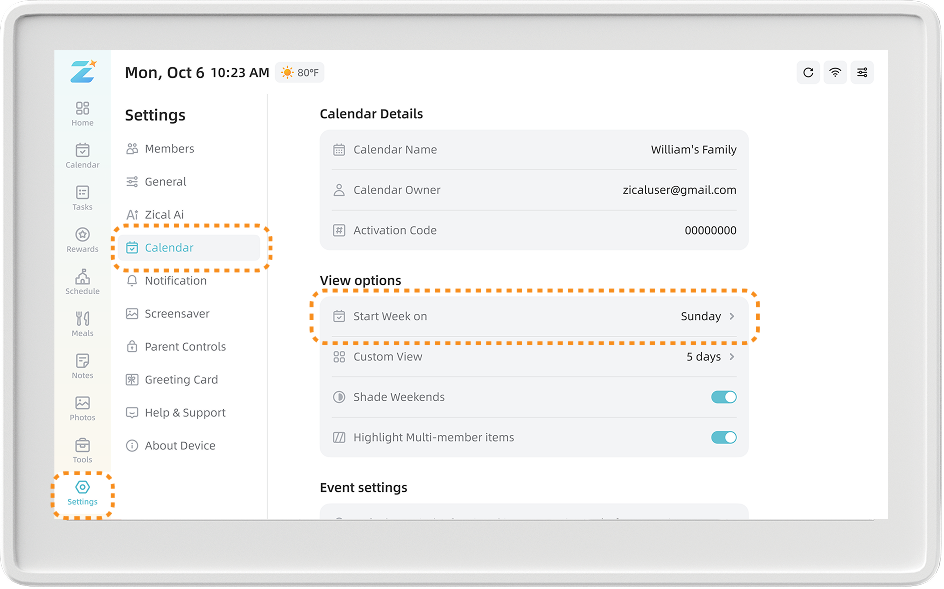
Task: Click the View options heading
Action: click(x=360, y=281)
